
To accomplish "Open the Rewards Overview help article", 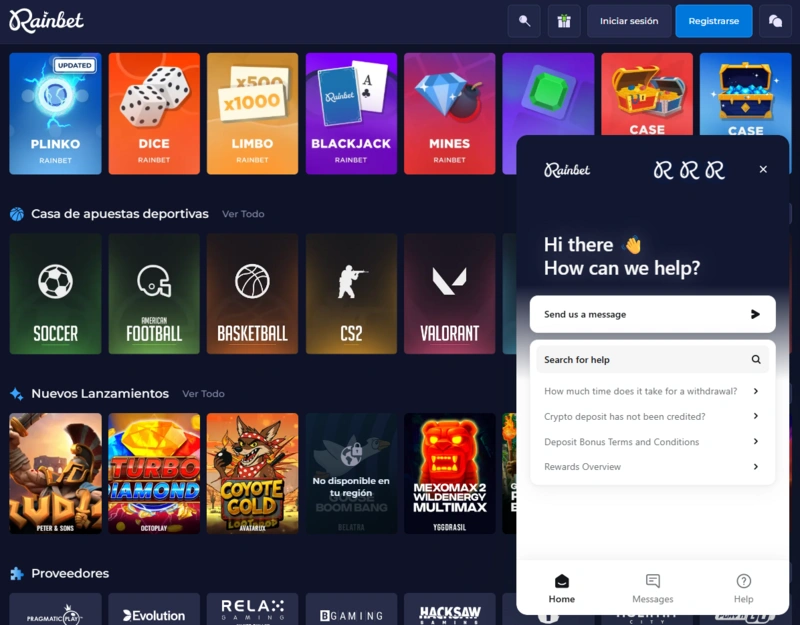I will [x=651, y=467].
